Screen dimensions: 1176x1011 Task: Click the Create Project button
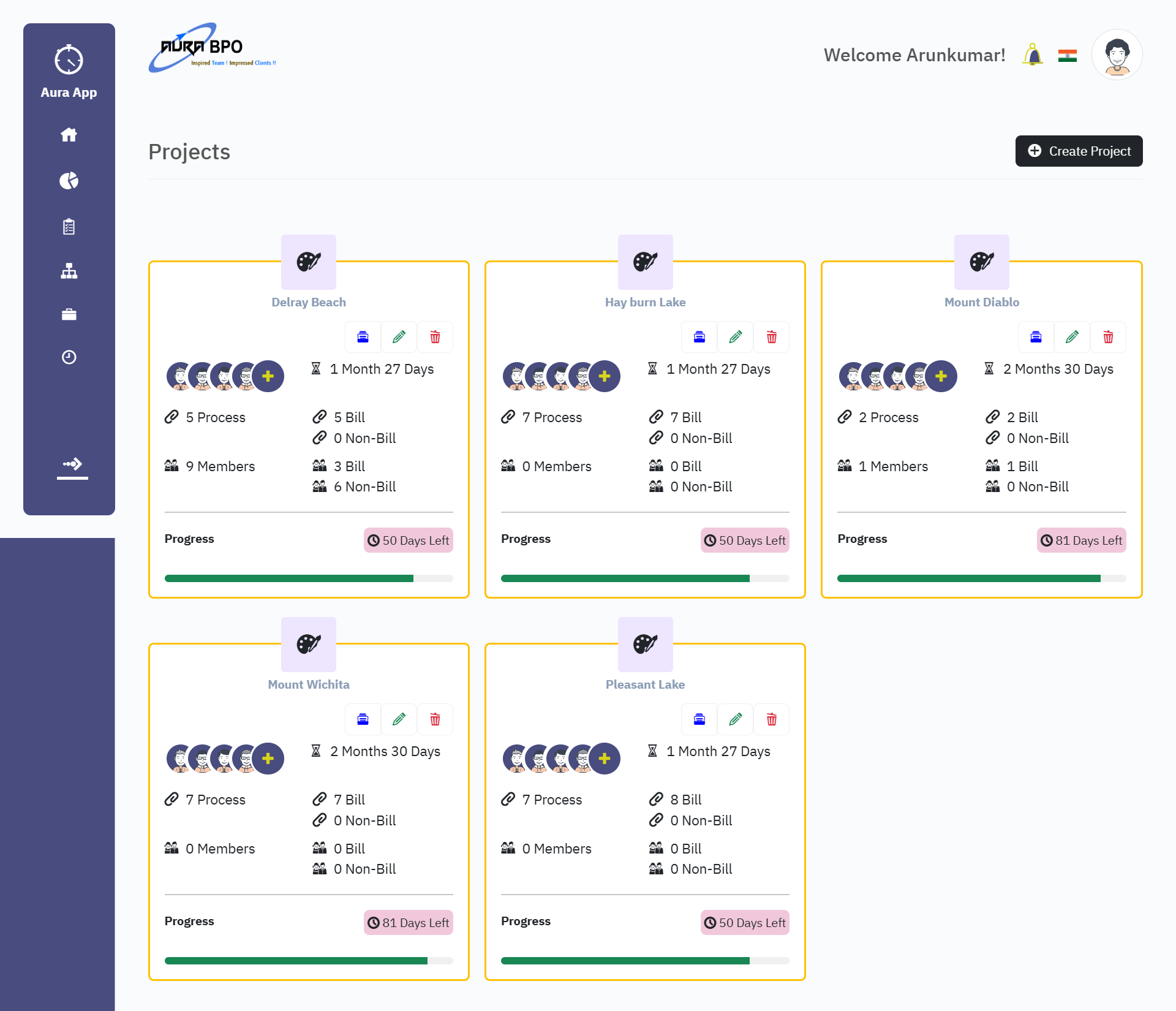click(x=1079, y=151)
